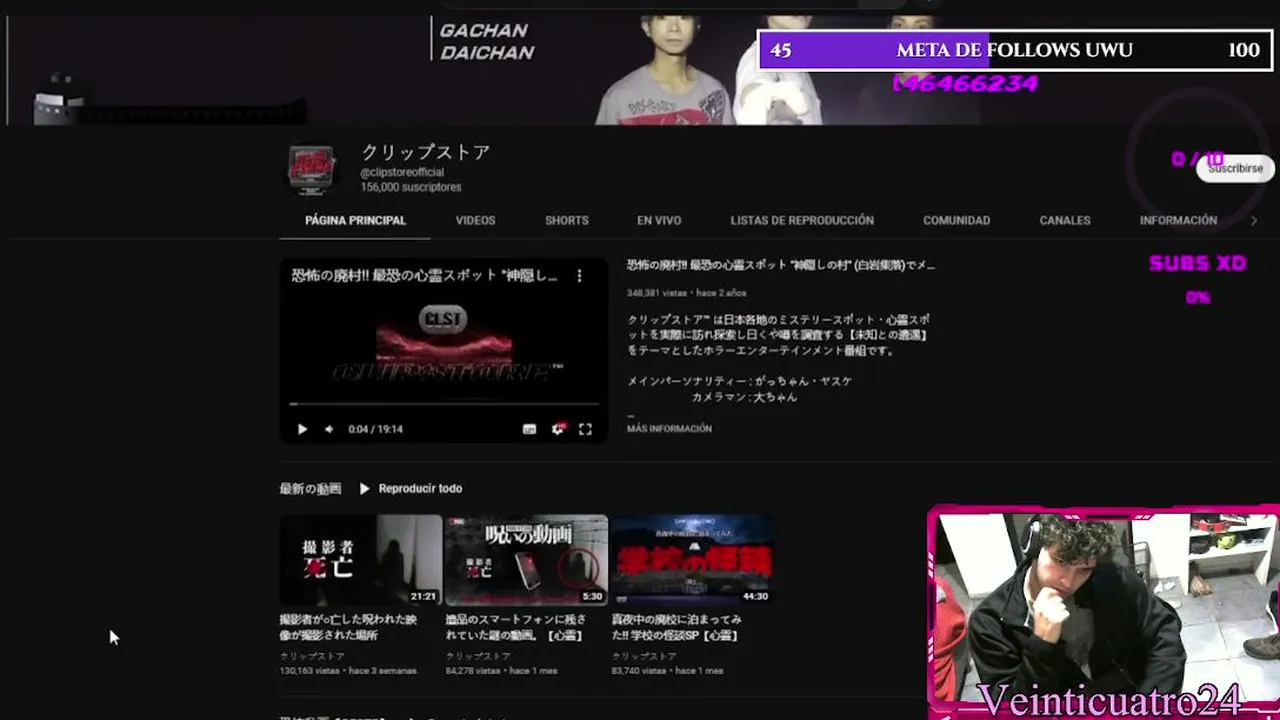Open the VIDEOS tab
Viewport: 1280px width, 720px height.
(x=476, y=220)
